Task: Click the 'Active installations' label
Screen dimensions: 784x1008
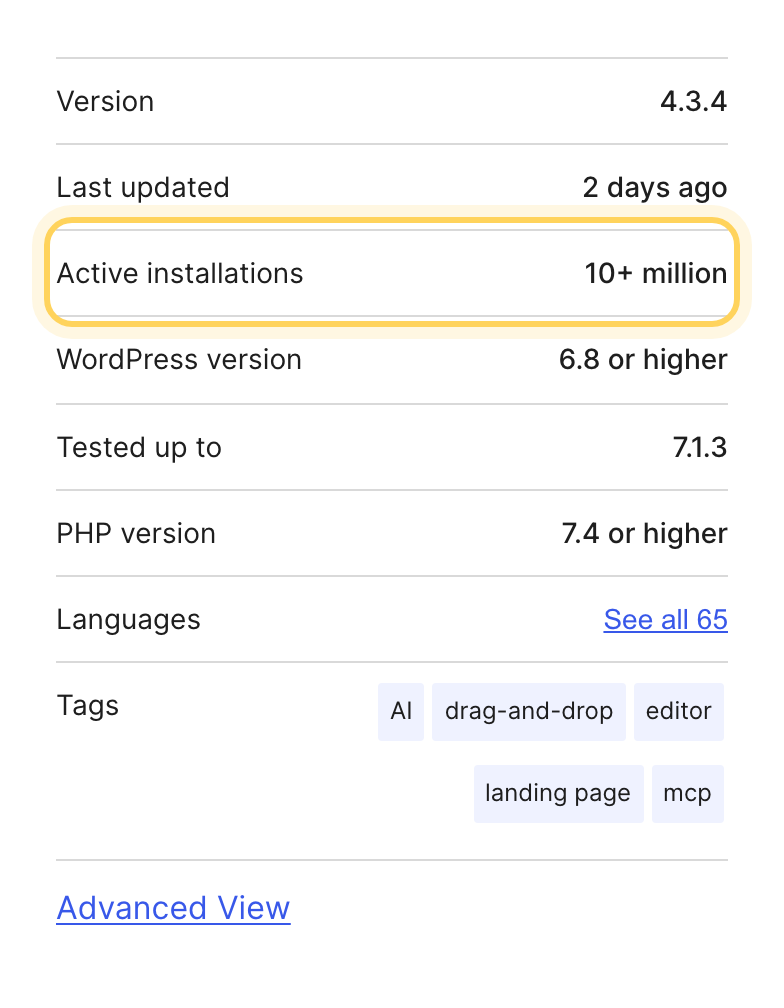Action: (x=180, y=274)
